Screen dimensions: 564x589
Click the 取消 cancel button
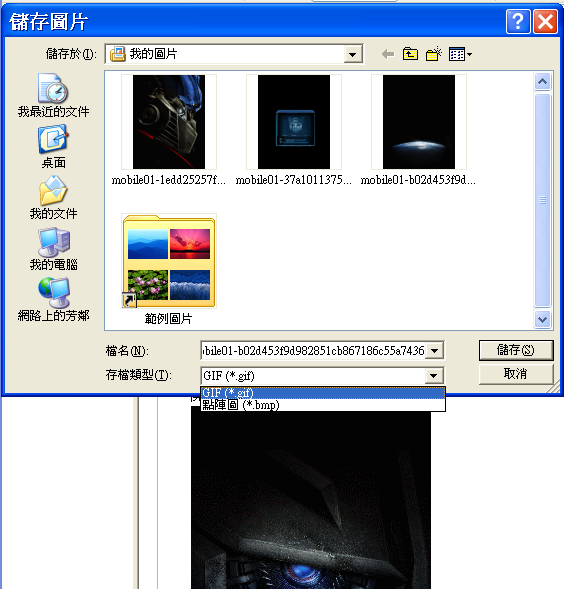(x=516, y=374)
